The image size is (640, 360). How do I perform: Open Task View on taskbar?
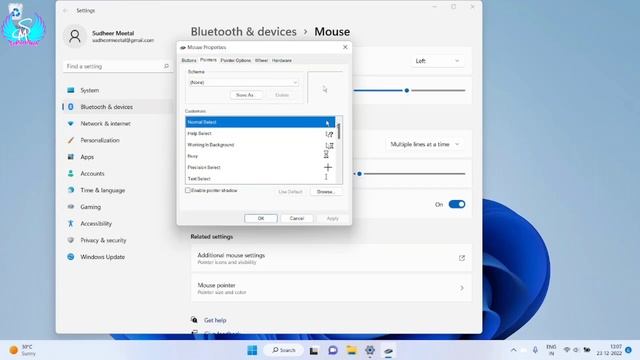[313, 350]
